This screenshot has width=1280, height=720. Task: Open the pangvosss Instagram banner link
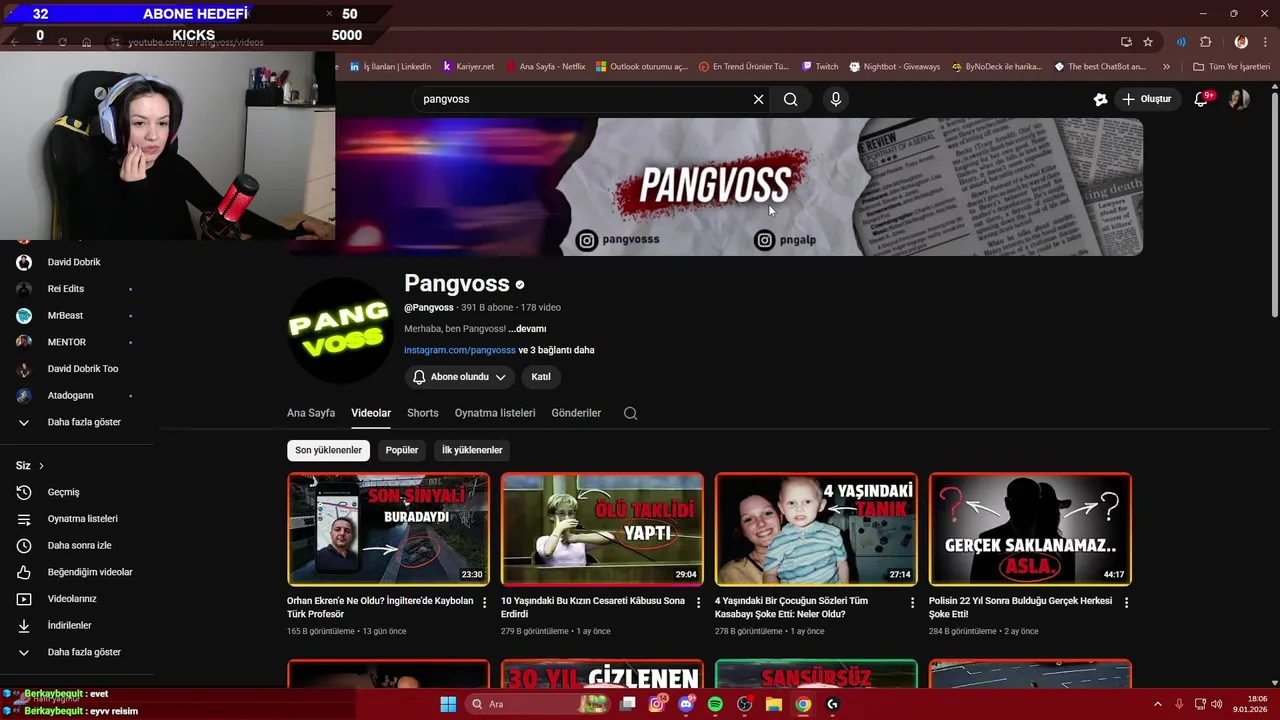pos(618,240)
